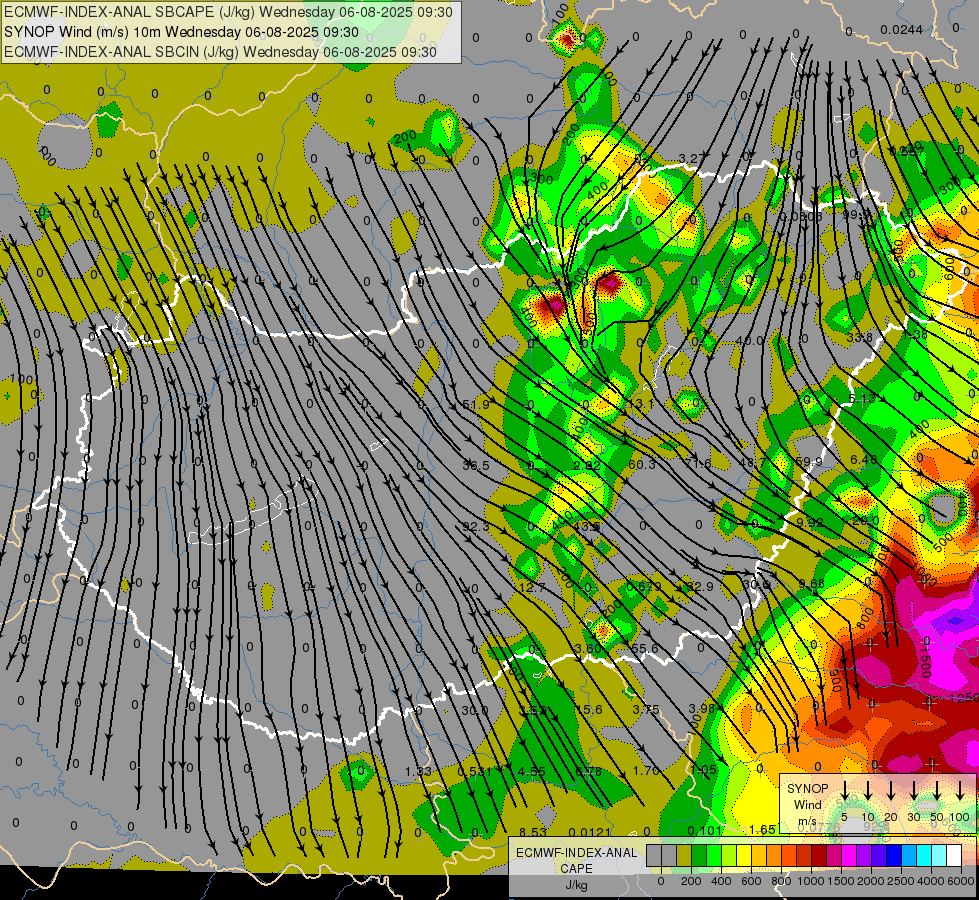Click the 92.3 value on the map
Screen dimensions: 979x900
click(x=476, y=527)
